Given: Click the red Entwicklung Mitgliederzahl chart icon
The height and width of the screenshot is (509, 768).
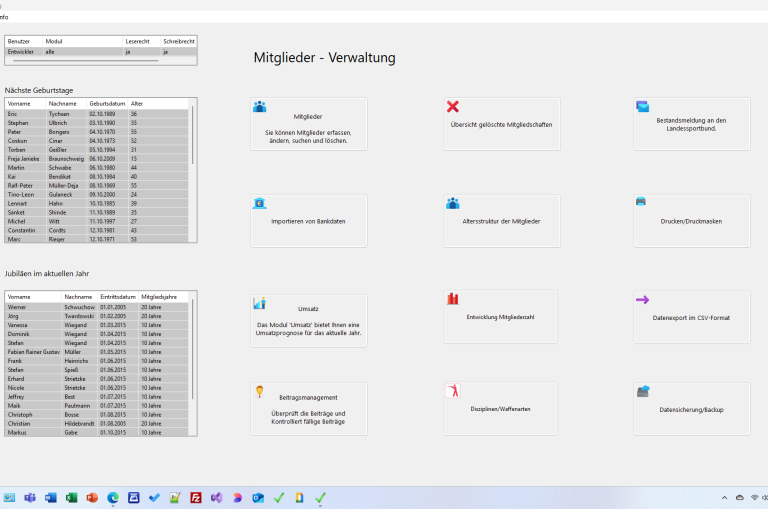Looking at the screenshot, I should [x=453, y=299].
